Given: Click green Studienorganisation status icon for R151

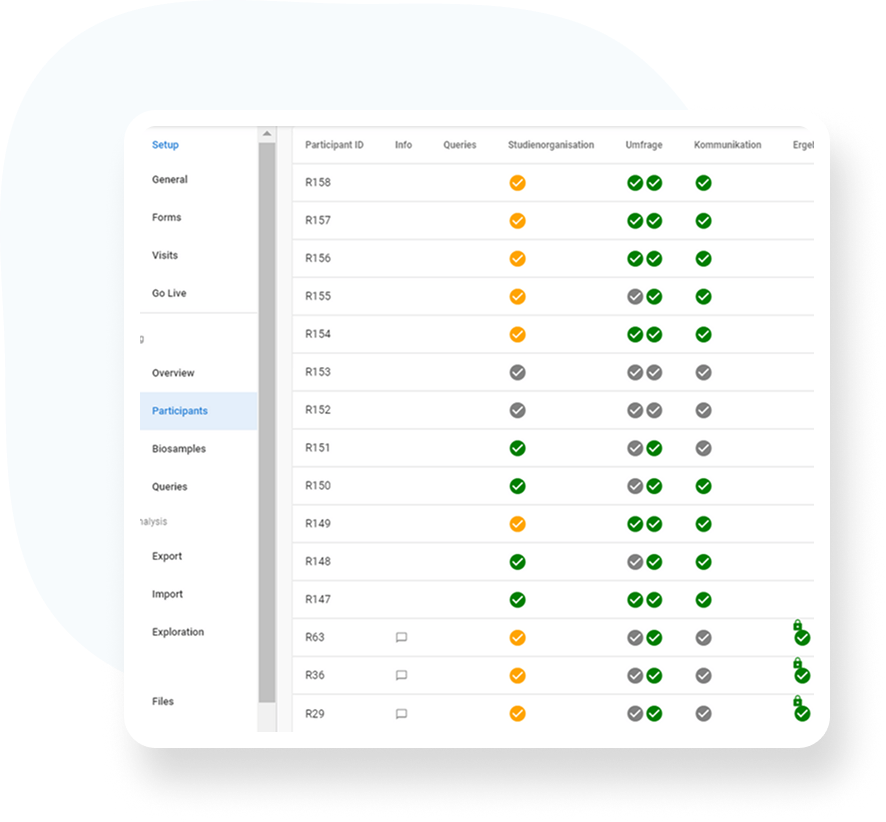Looking at the screenshot, I should [517, 448].
